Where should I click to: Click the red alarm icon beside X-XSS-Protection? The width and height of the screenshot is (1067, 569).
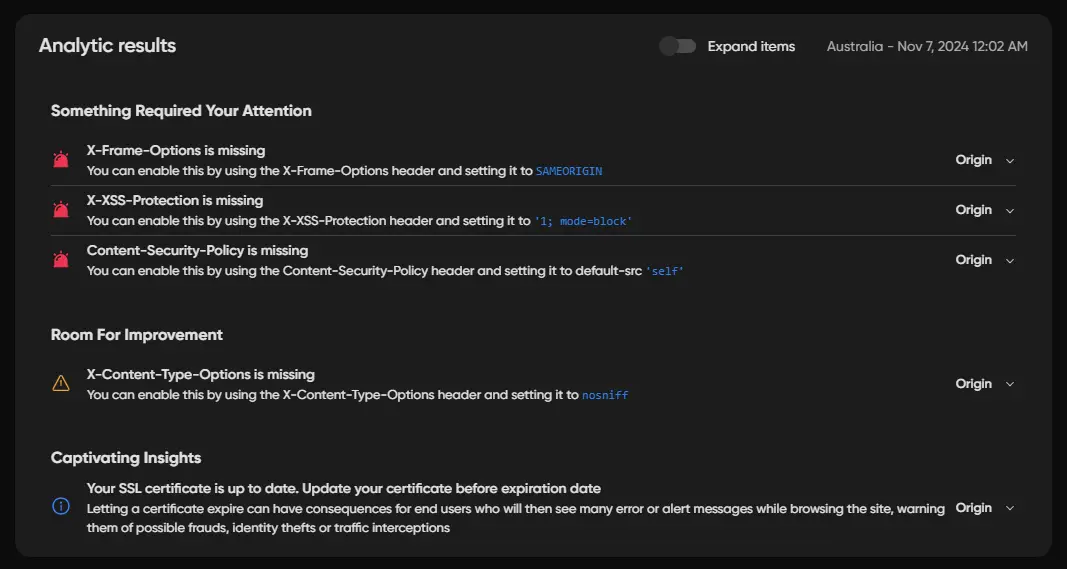pyautogui.click(x=61, y=210)
